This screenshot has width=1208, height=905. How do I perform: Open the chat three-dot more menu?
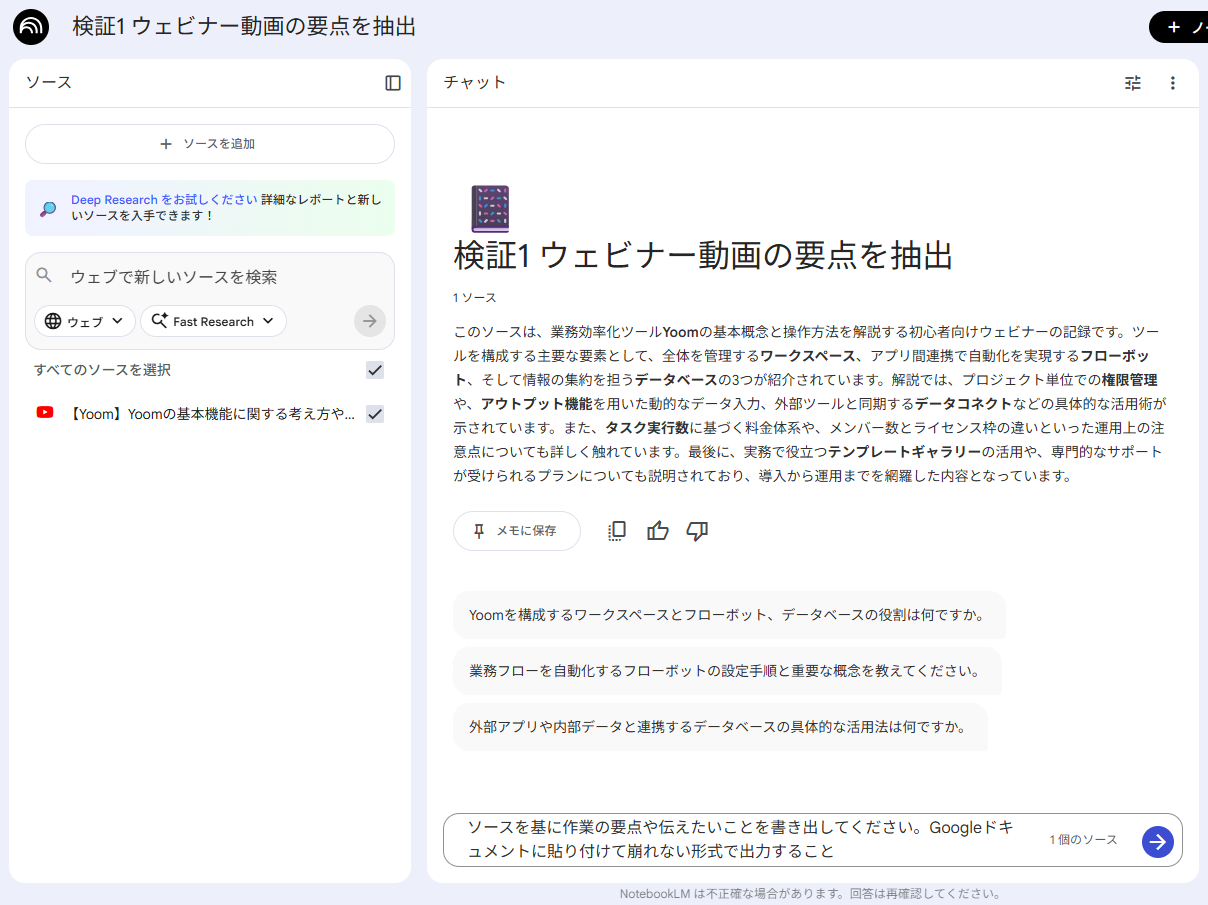click(1173, 83)
